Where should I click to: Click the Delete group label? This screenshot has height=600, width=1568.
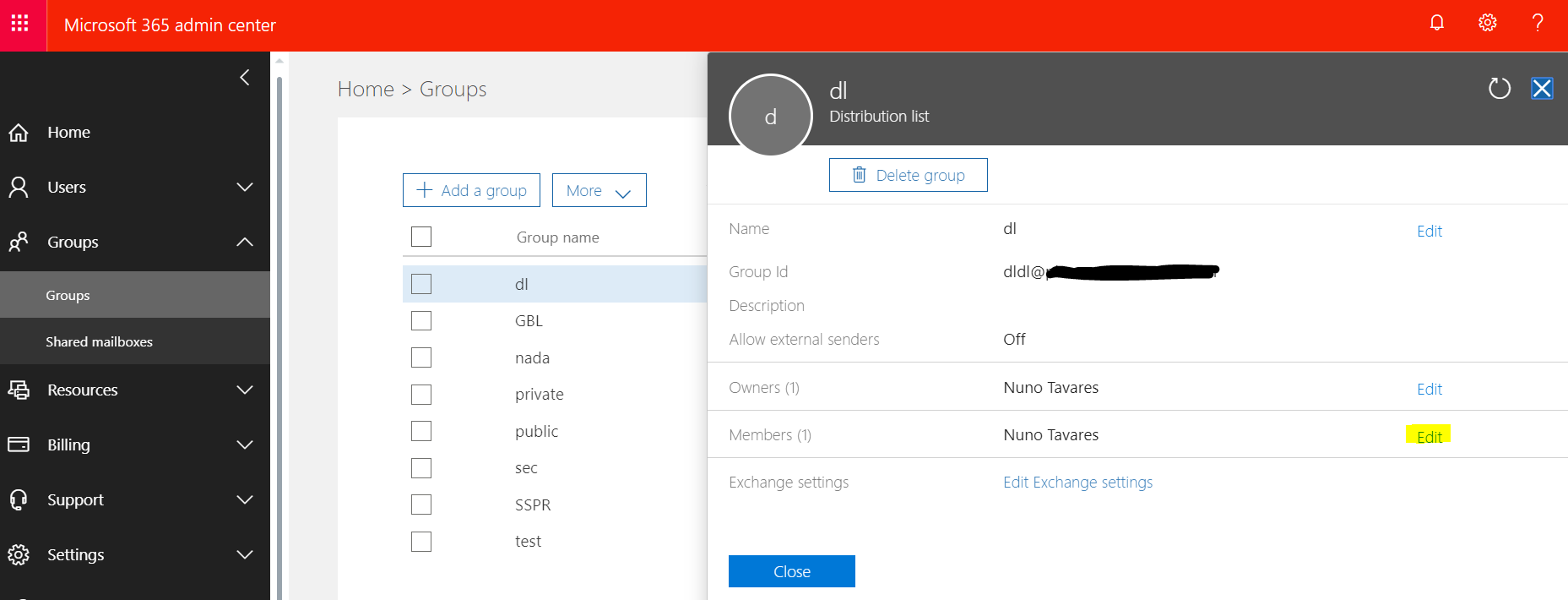click(x=920, y=175)
